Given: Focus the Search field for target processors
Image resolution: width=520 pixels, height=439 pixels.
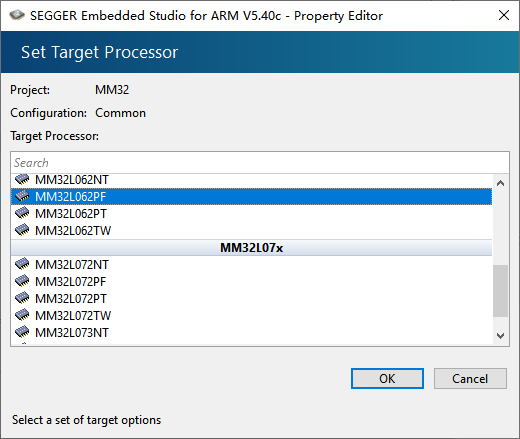Looking at the screenshot, I should (260, 163).
